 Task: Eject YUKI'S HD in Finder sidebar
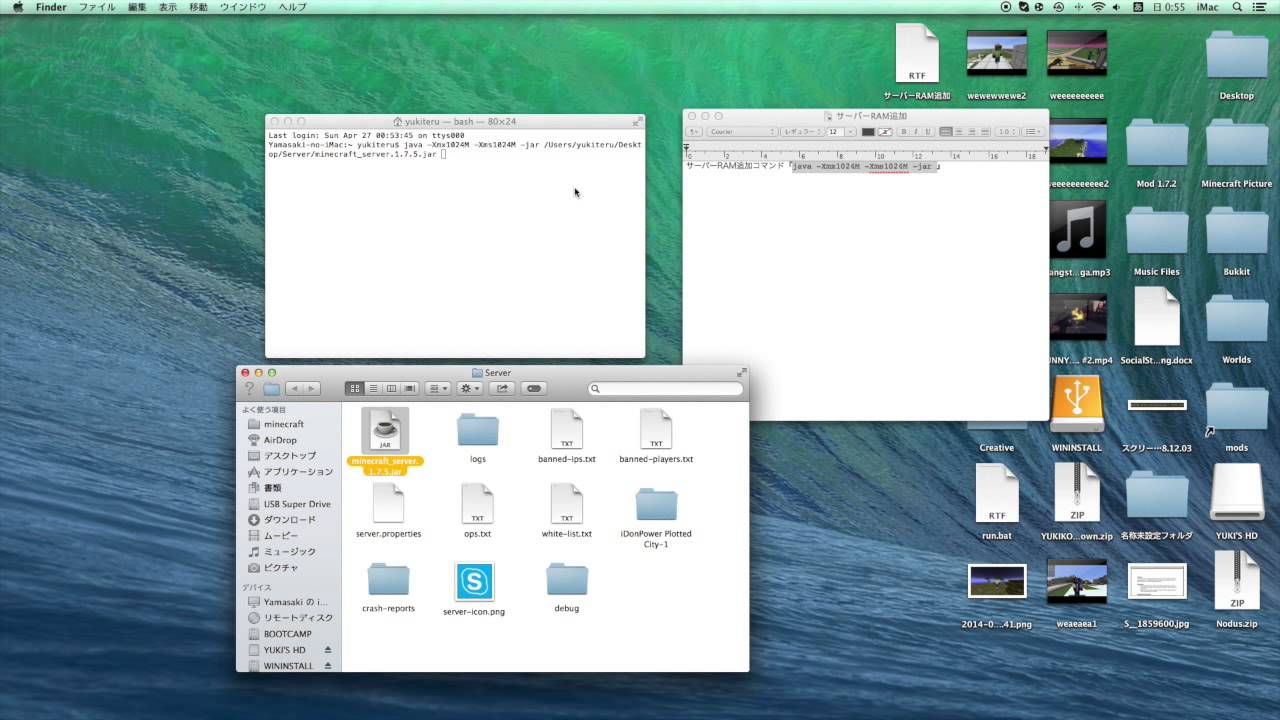pyautogui.click(x=328, y=650)
